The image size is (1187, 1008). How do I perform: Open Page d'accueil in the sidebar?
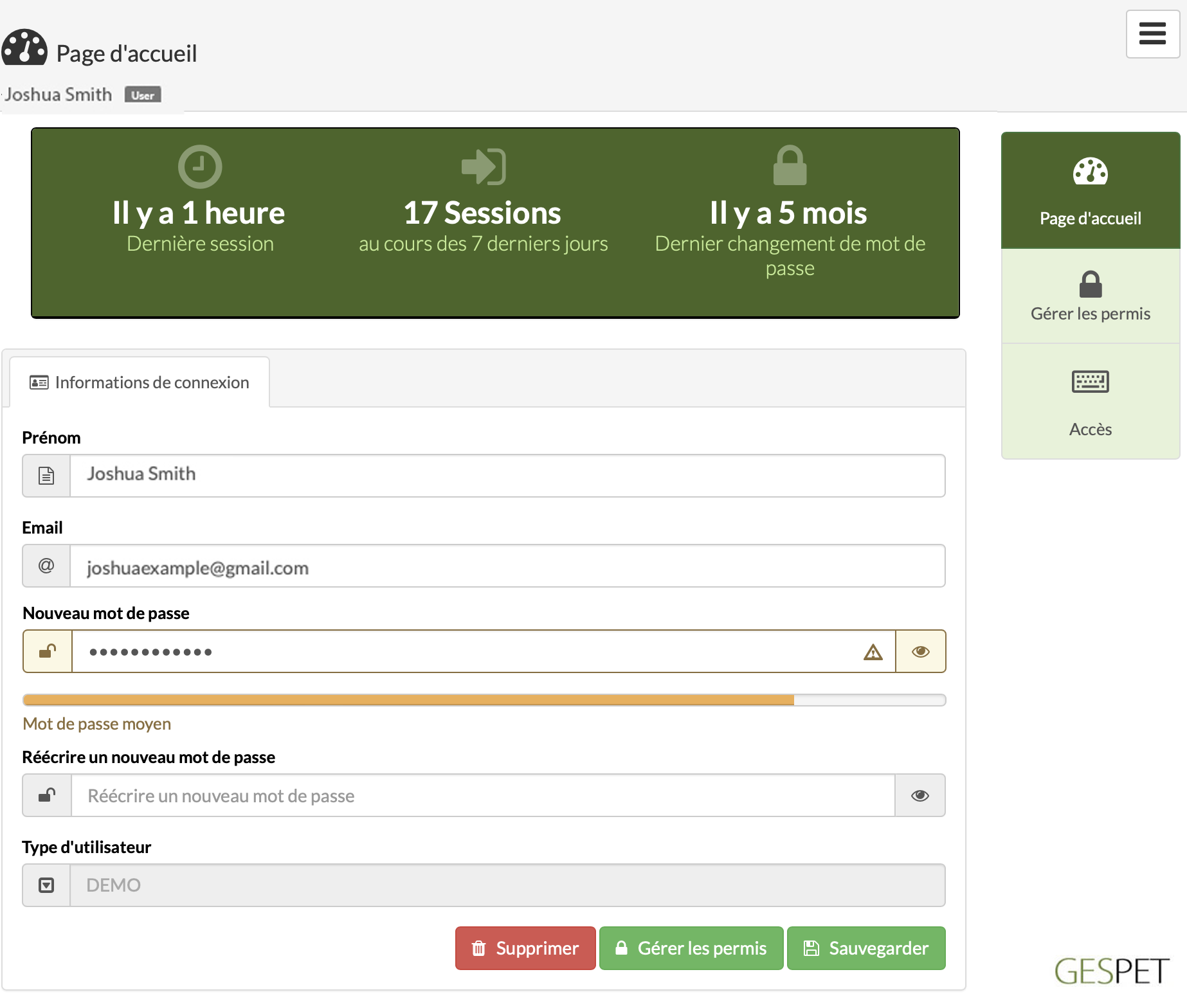(x=1090, y=191)
